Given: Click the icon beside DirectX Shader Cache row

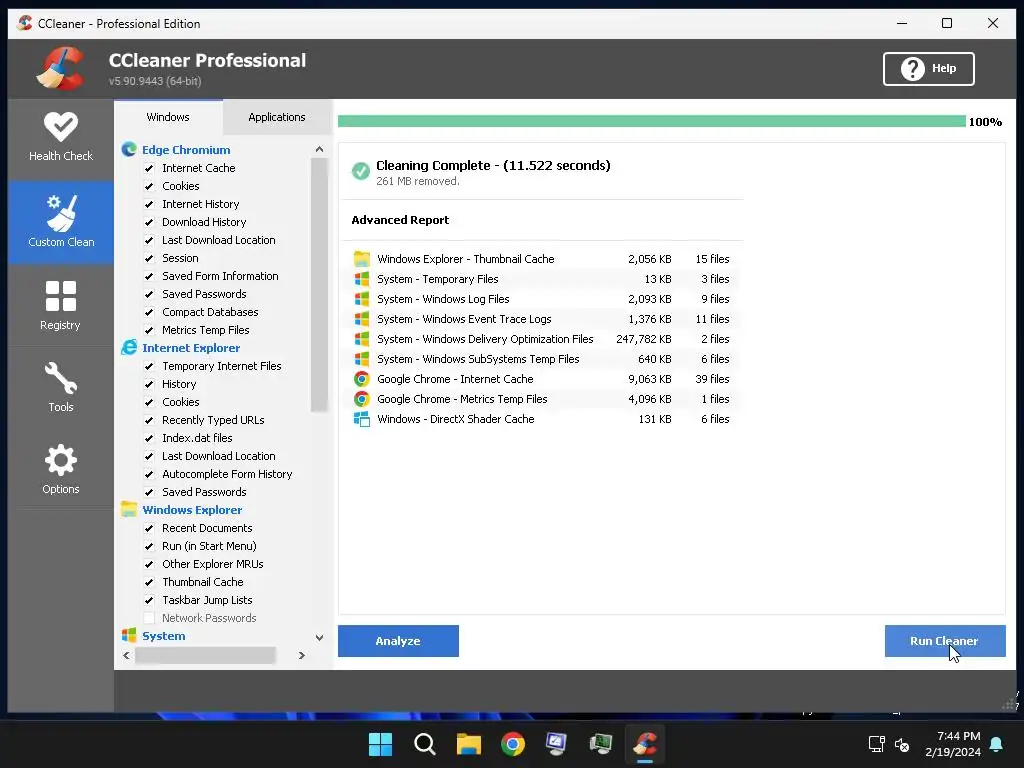Looking at the screenshot, I should coord(362,419).
